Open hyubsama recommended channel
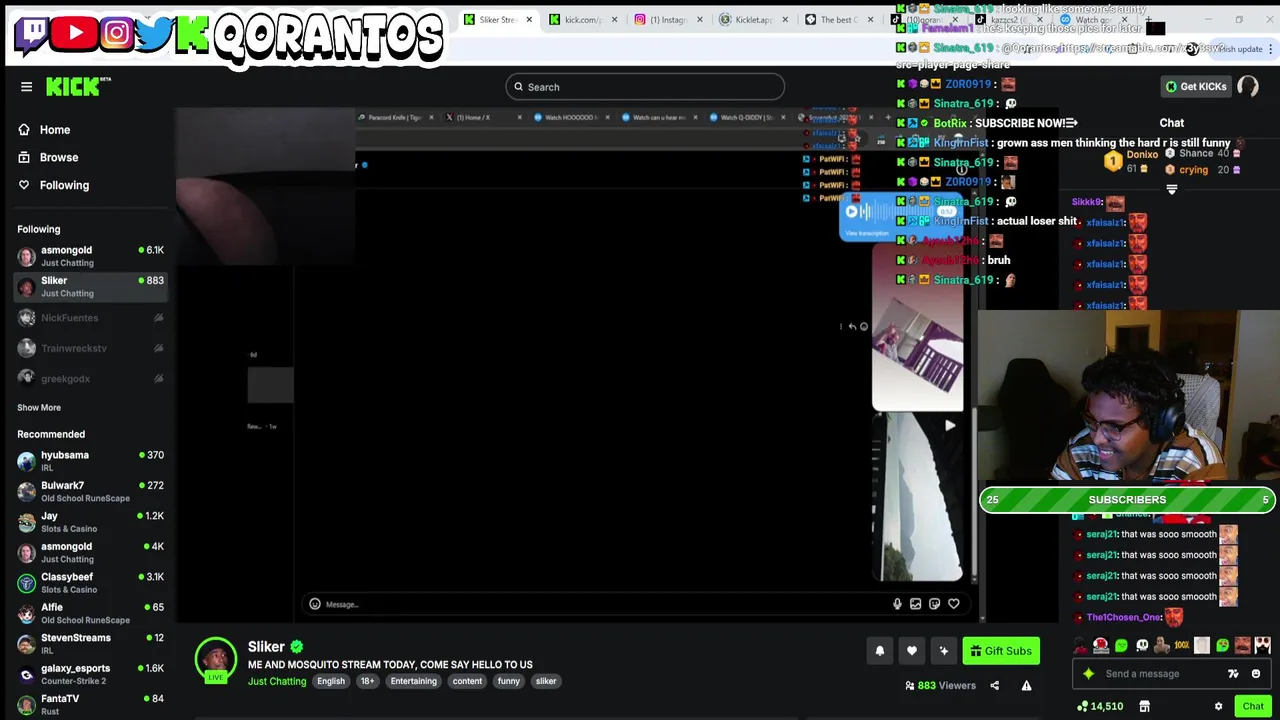Screen dimensions: 1280x720 coord(90,461)
